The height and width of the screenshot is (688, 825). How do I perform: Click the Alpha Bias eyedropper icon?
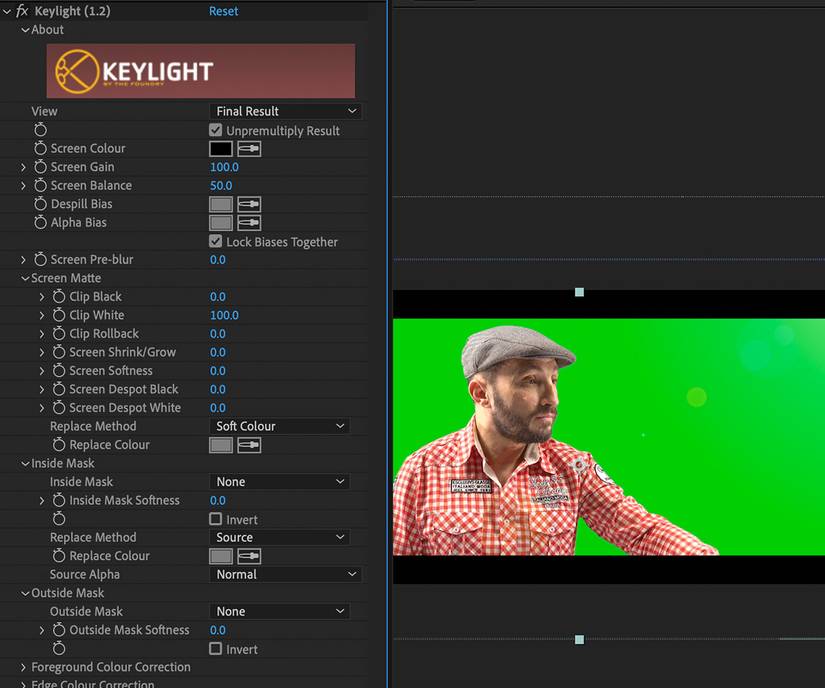[249, 223]
